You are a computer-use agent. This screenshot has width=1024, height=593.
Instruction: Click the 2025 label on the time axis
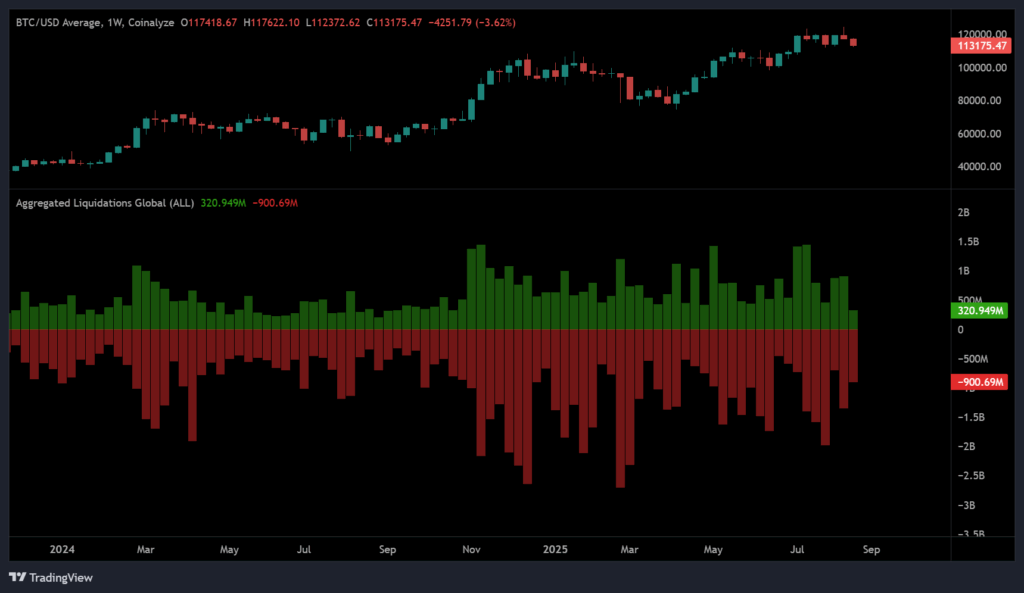[x=555, y=549]
